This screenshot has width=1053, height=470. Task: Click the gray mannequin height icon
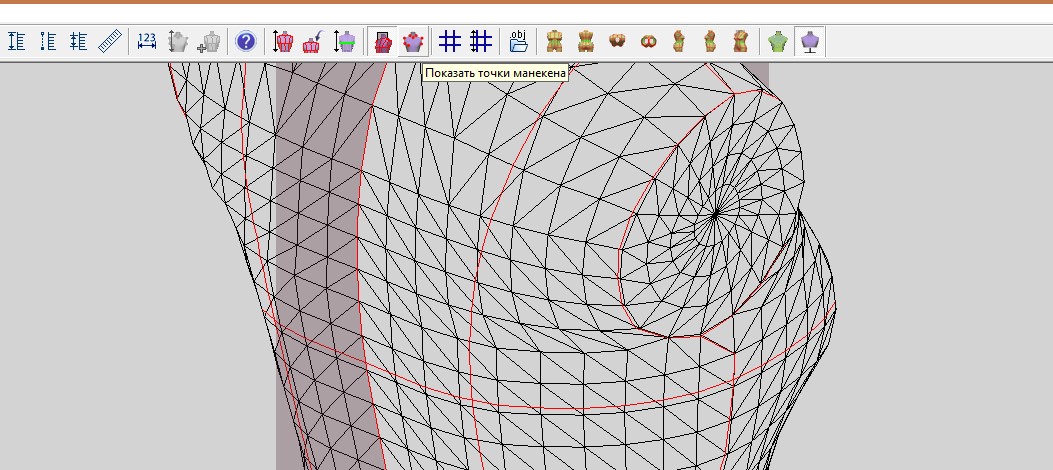[x=178, y=42]
